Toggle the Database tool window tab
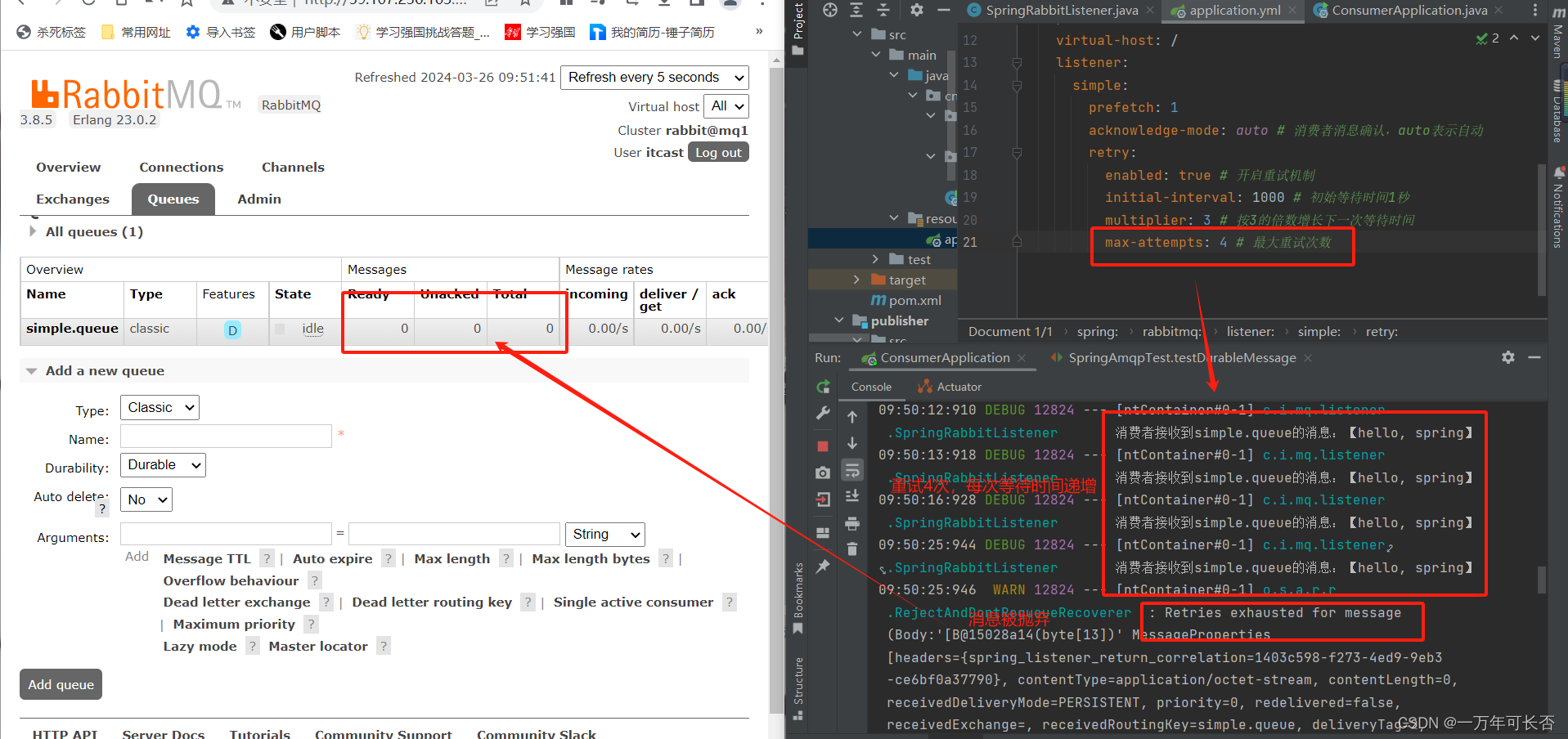Viewport: 1568px width, 739px height. click(x=1558, y=112)
